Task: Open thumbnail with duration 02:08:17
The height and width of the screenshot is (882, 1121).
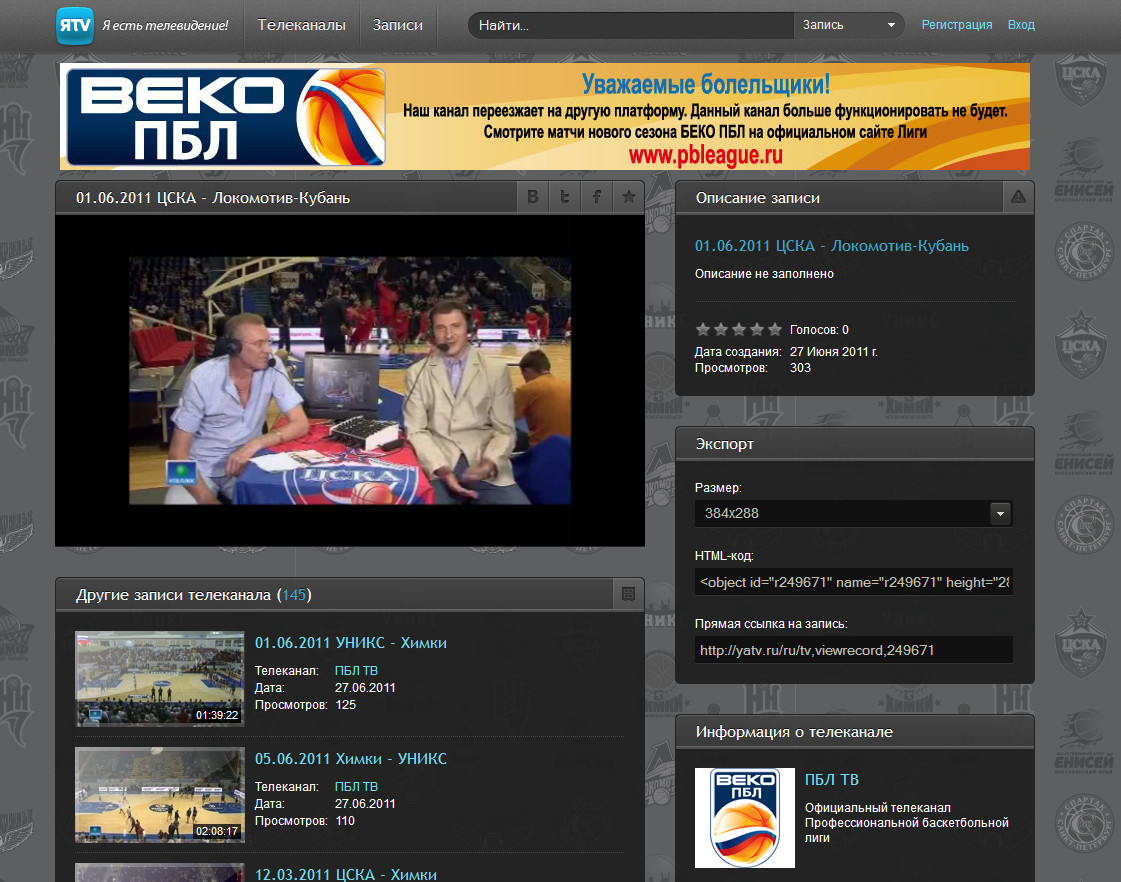Action: tap(159, 795)
